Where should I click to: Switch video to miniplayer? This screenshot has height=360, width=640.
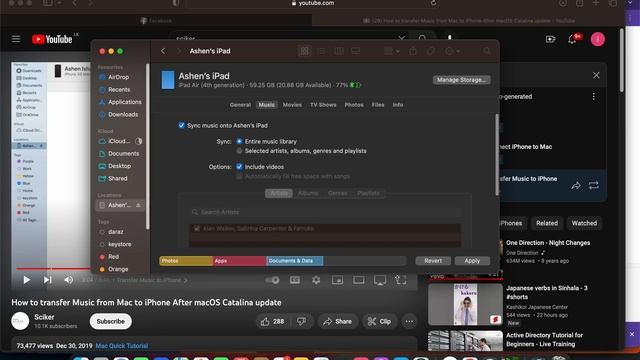[337, 280]
